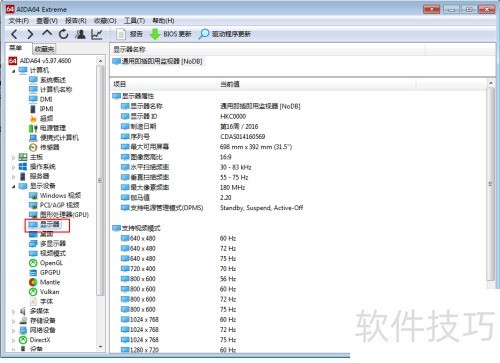Collapse the 计算机 tree node
Viewport: 500px width, 363px height.
tap(13, 71)
